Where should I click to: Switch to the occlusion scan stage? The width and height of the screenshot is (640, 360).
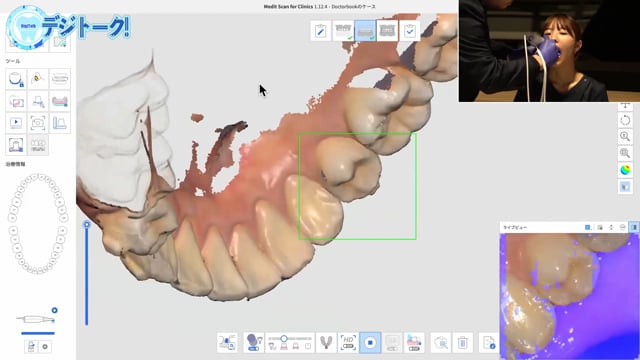[387, 31]
